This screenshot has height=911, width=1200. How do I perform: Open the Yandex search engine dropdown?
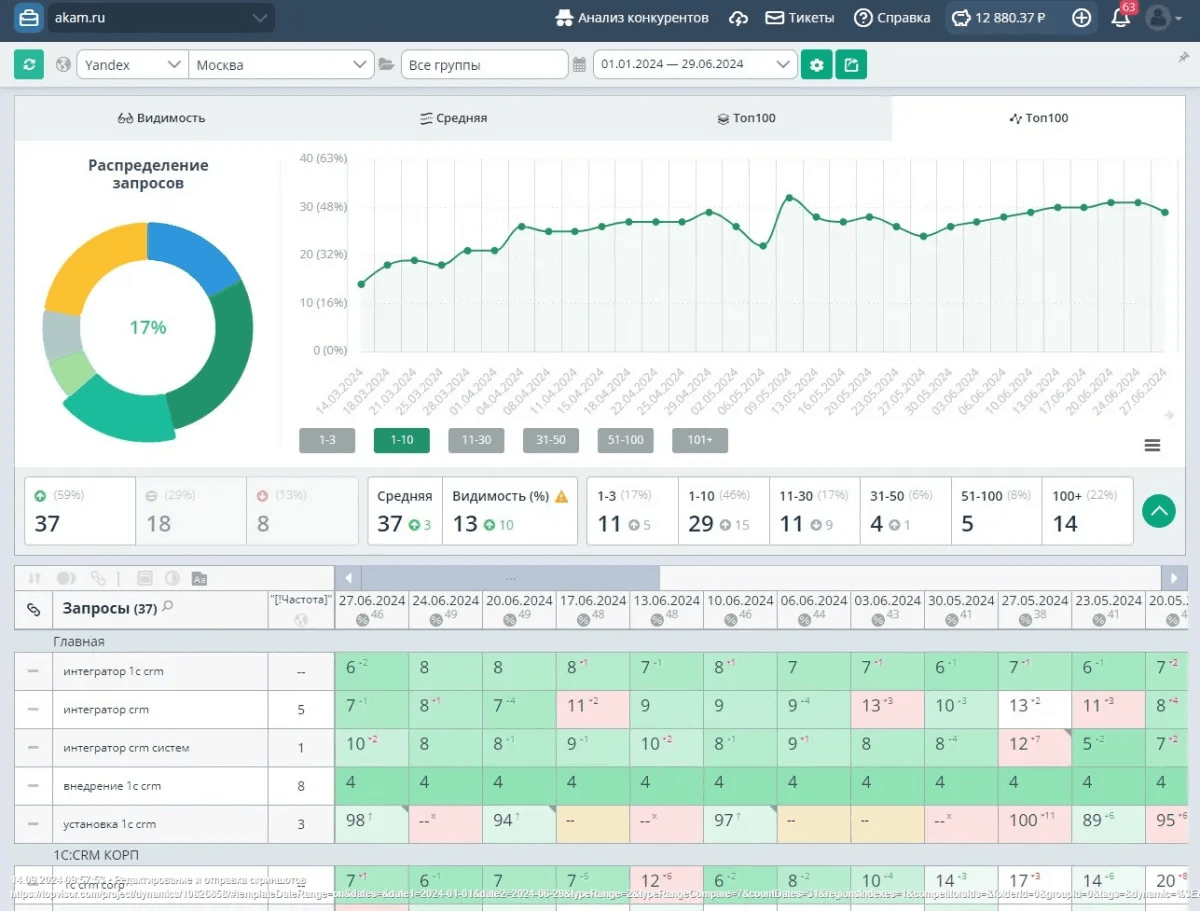132,65
